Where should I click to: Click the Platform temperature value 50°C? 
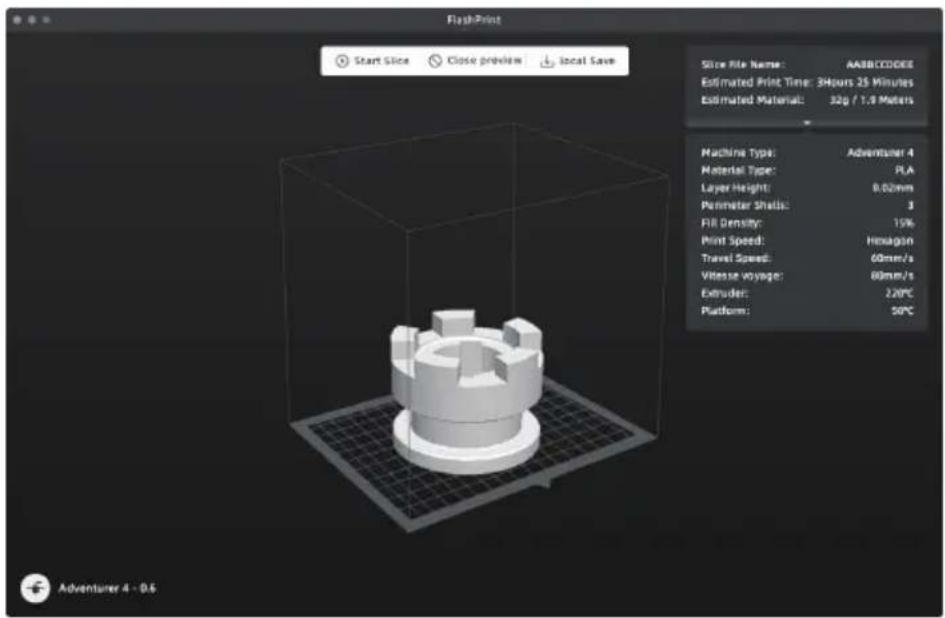click(902, 311)
